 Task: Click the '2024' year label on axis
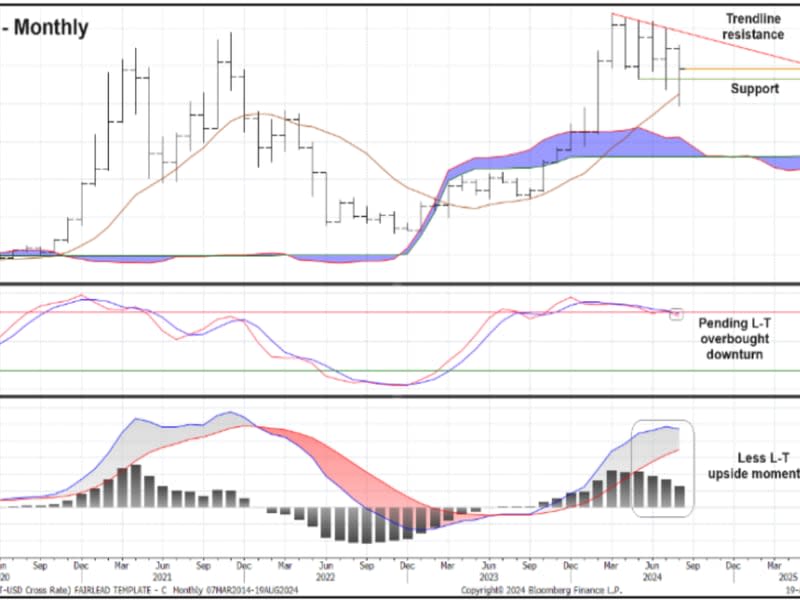pyautogui.click(x=652, y=578)
